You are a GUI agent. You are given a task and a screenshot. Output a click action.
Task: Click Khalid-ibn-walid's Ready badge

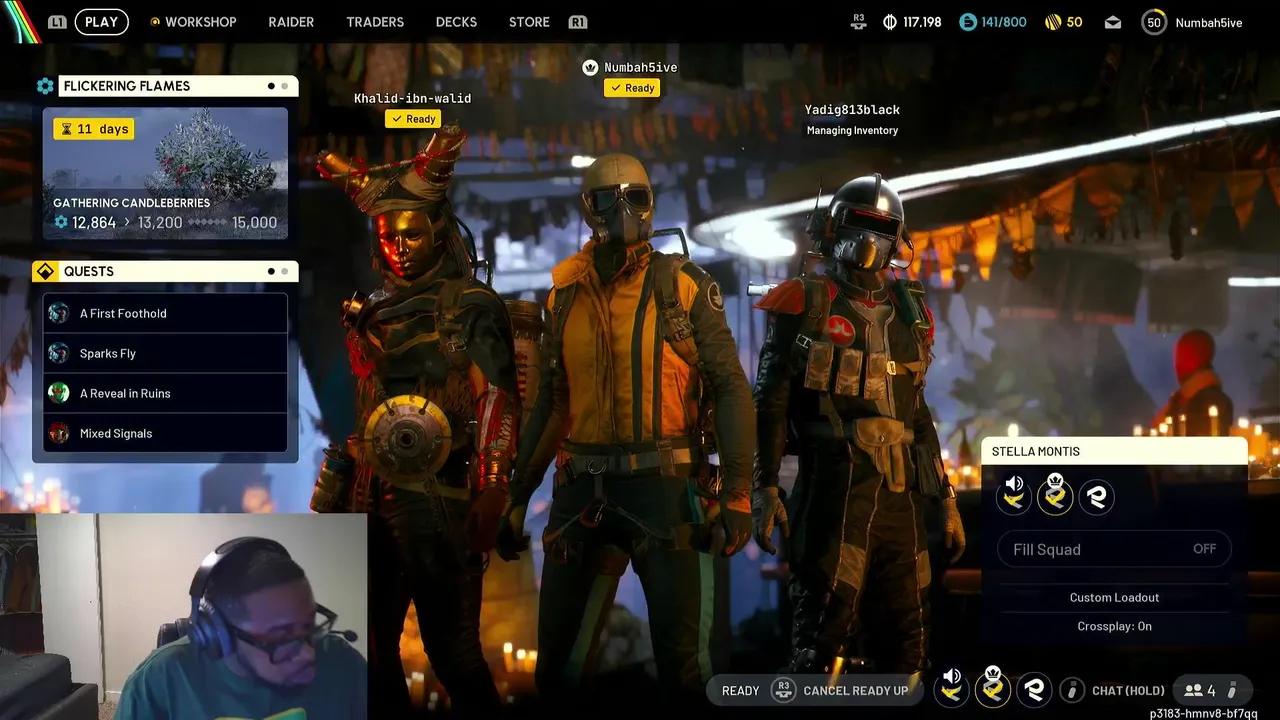(x=413, y=119)
